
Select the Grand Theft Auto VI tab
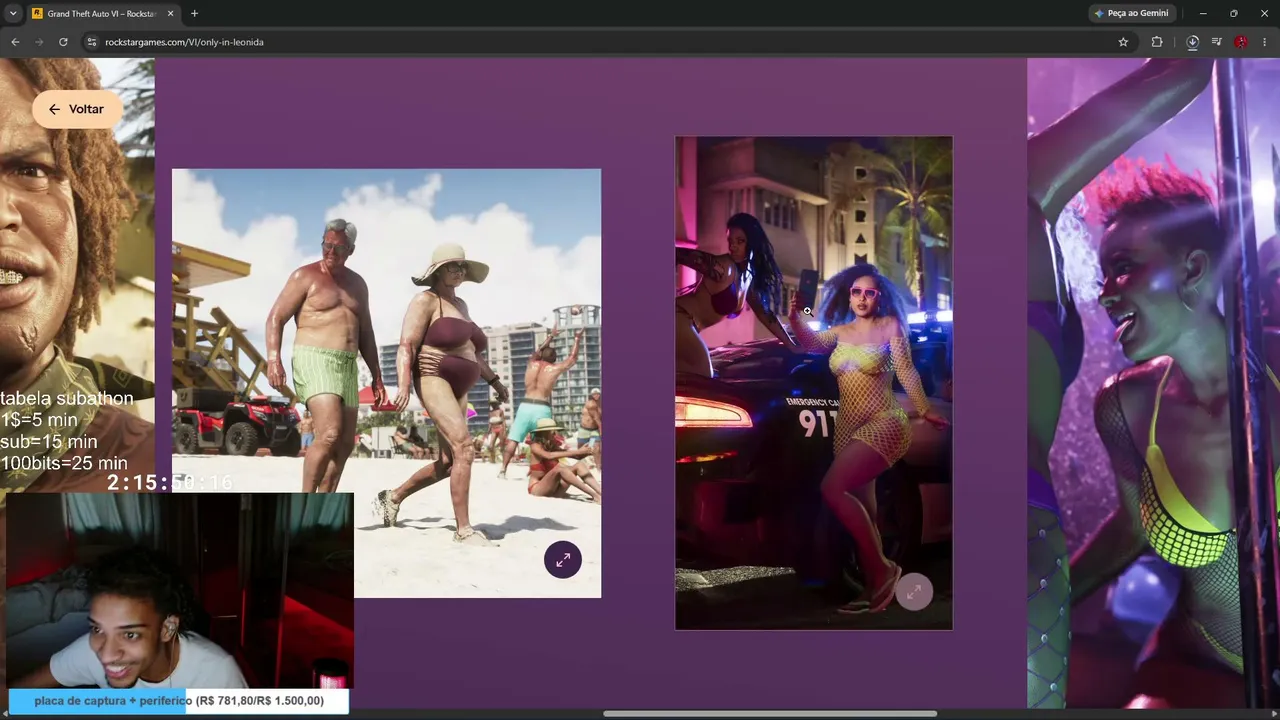coord(103,14)
